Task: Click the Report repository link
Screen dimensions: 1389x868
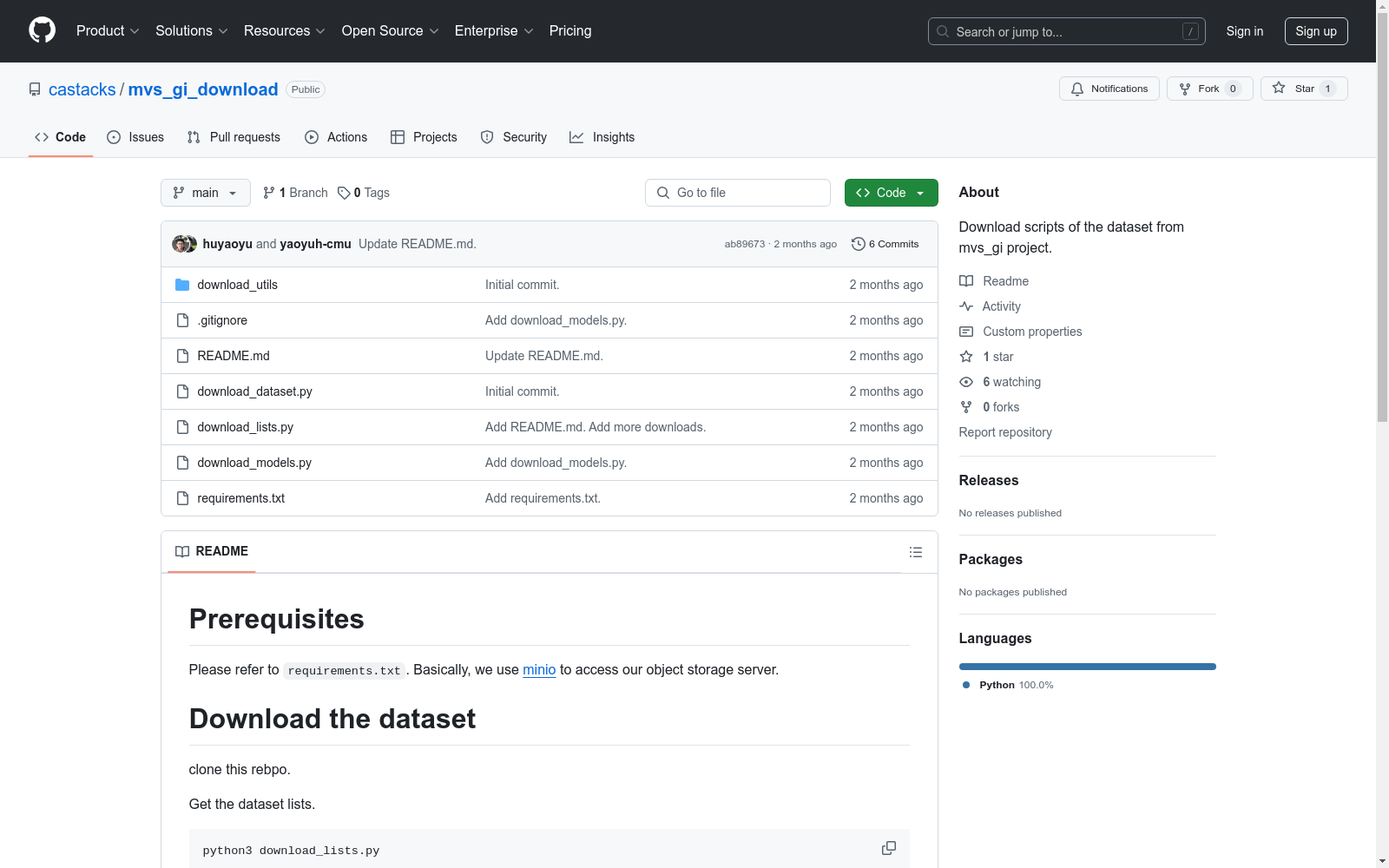Action: point(1005,432)
